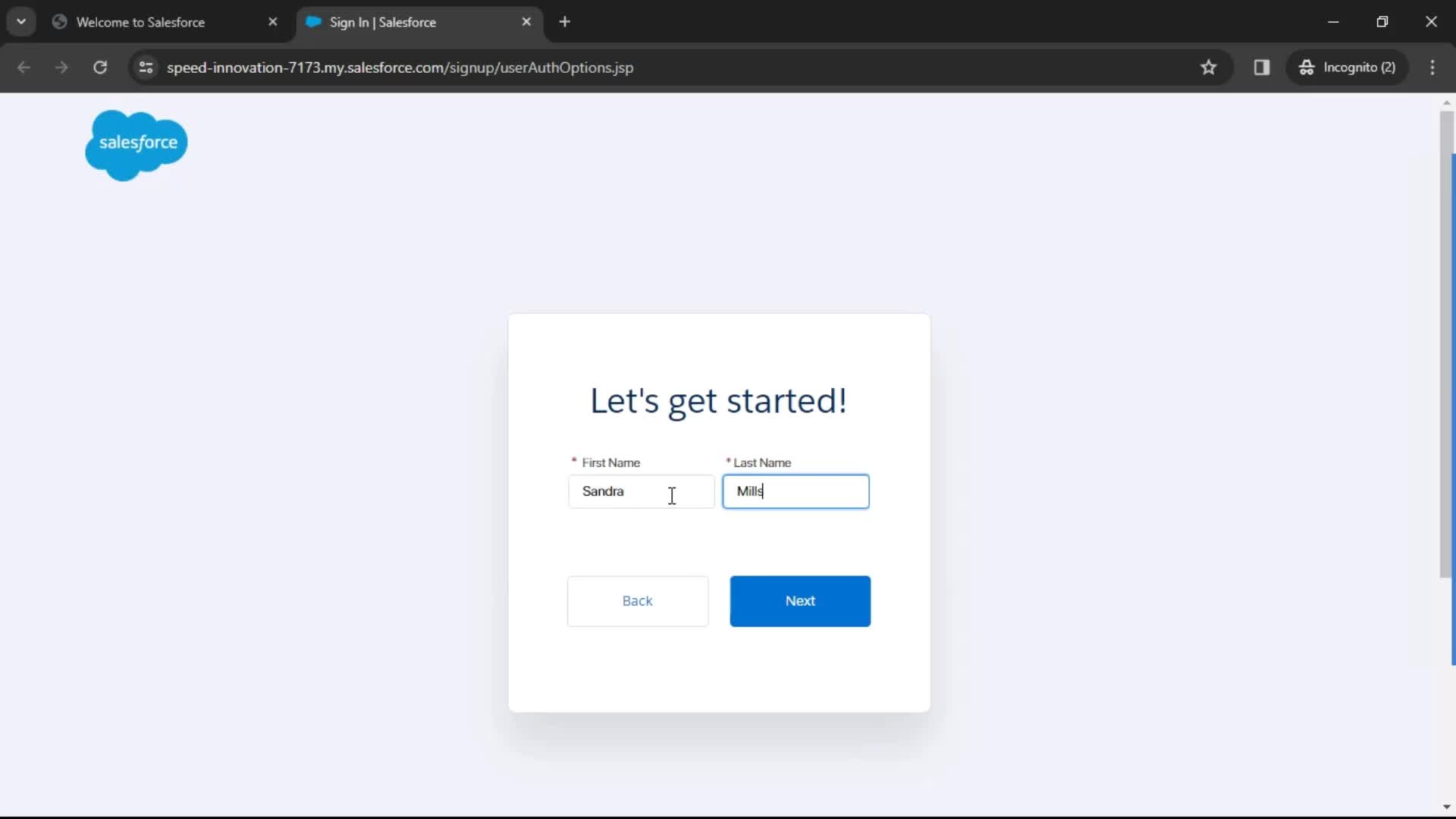
Task: Bookmark this page with star icon
Action: click(1209, 67)
